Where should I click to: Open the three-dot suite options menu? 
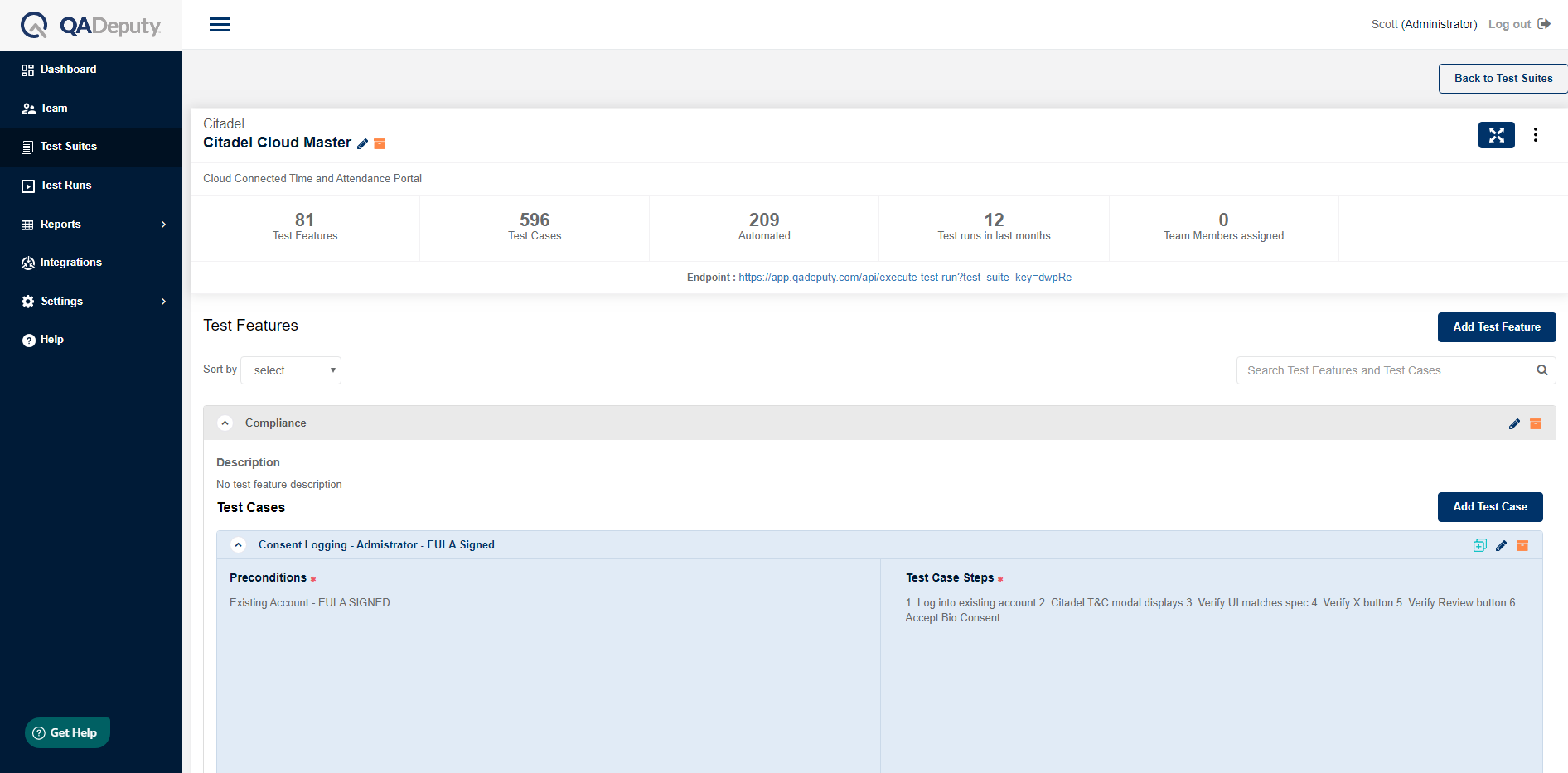pyautogui.click(x=1536, y=135)
